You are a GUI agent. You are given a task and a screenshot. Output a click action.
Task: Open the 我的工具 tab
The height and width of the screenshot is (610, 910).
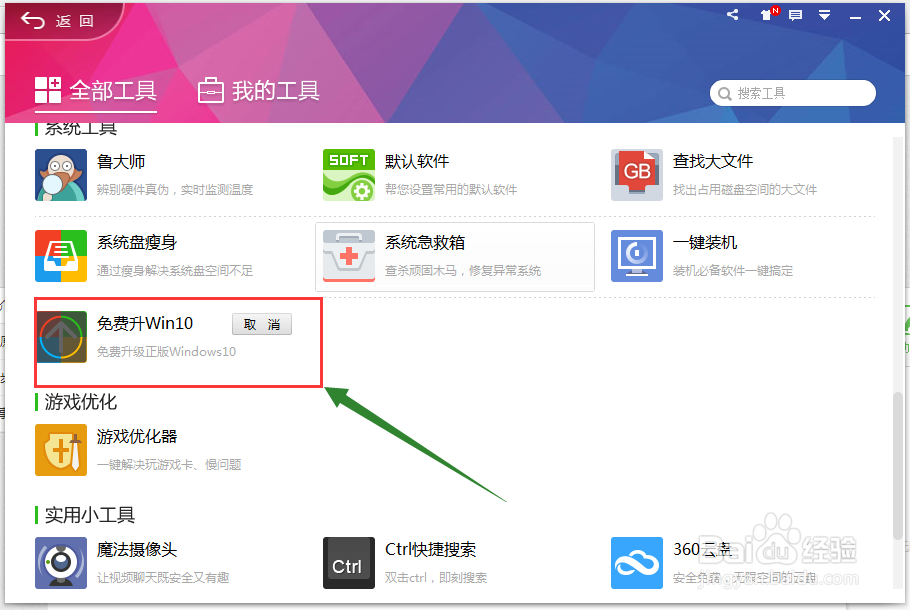point(258,91)
